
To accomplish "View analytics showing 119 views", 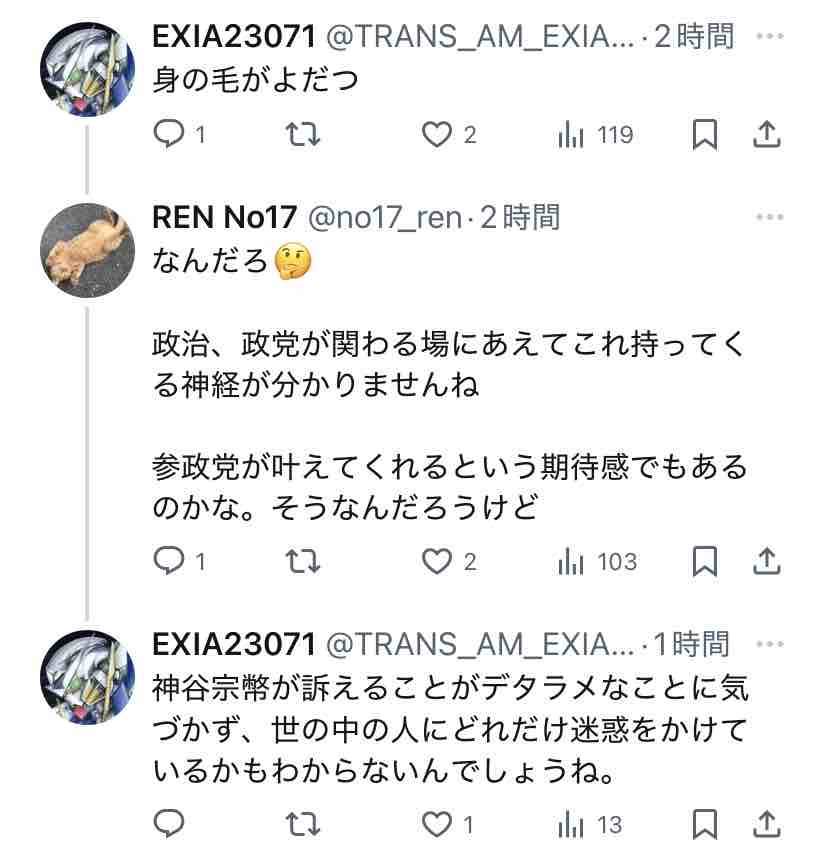I will [595, 135].
